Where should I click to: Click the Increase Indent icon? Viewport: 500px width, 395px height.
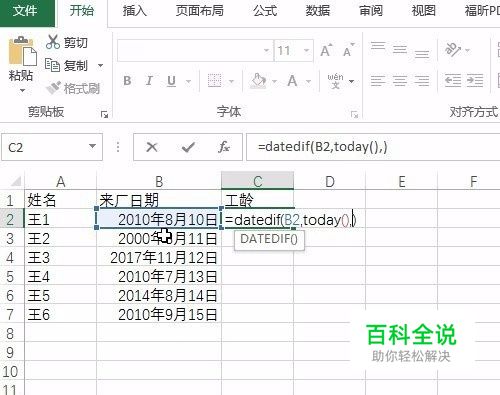tap(475, 81)
